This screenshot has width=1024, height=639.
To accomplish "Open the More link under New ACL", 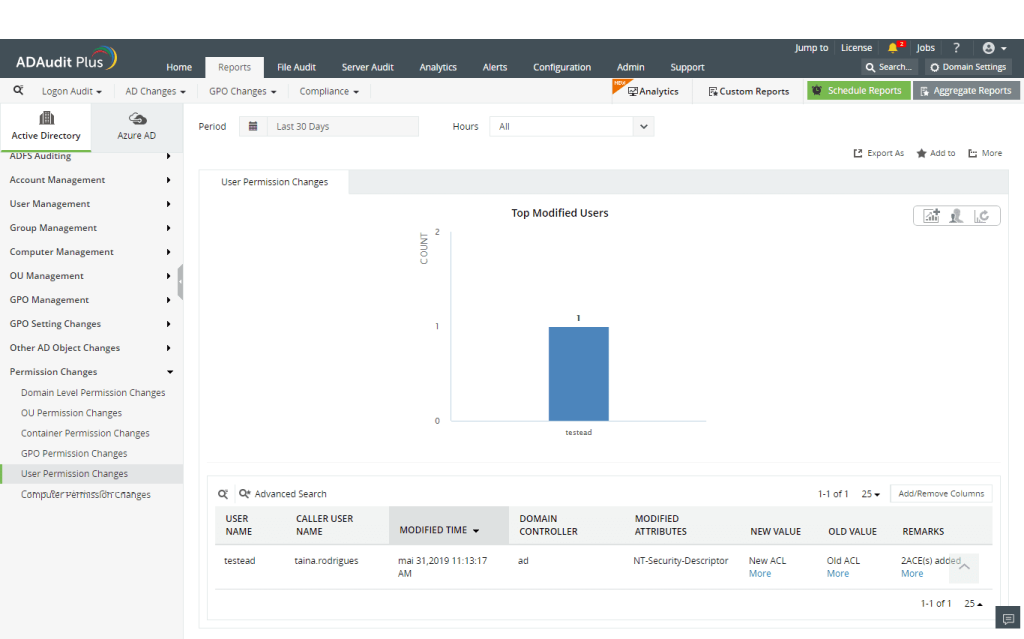I will tap(760, 574).
